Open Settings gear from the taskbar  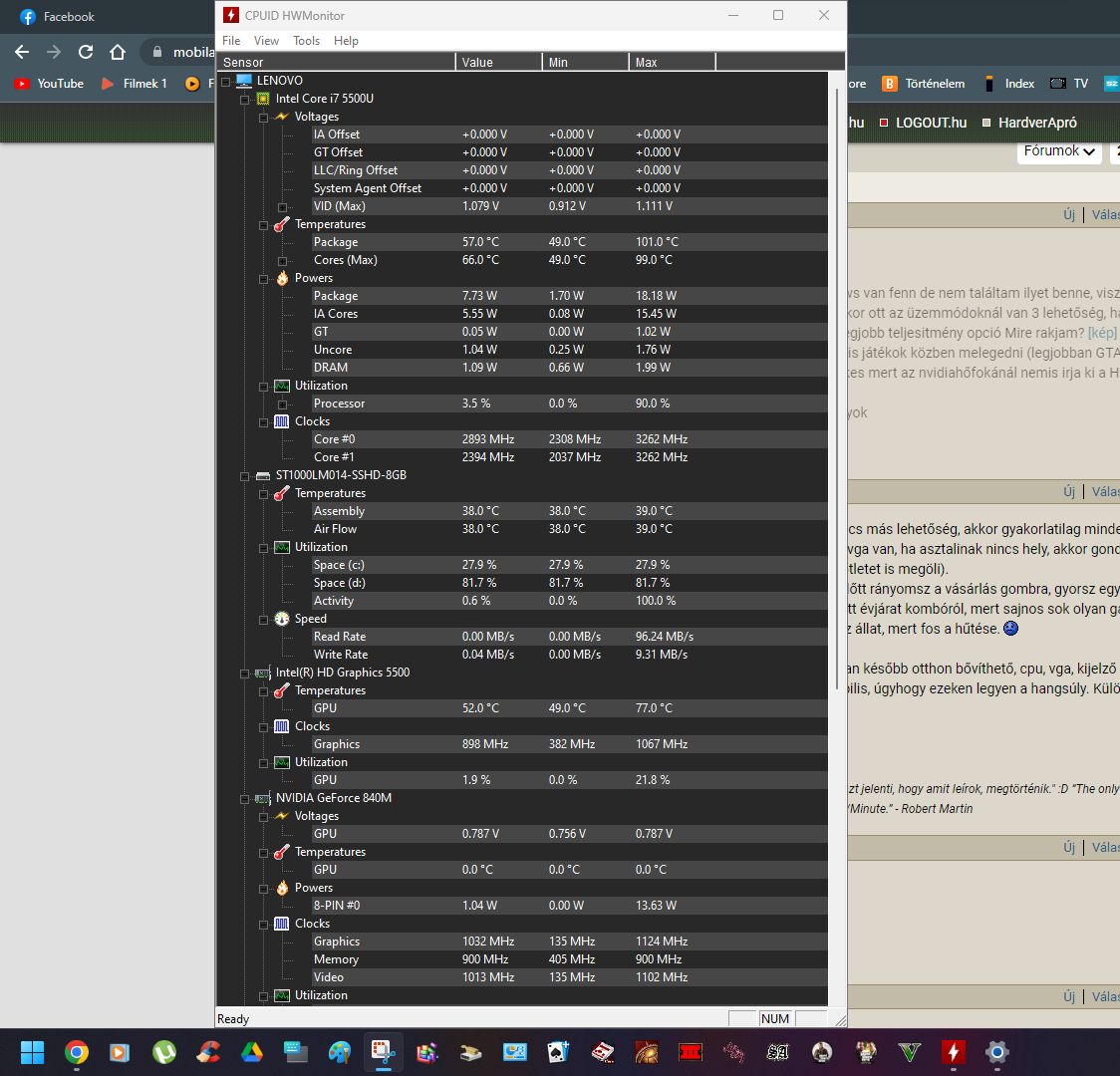tap(997, 1052)
